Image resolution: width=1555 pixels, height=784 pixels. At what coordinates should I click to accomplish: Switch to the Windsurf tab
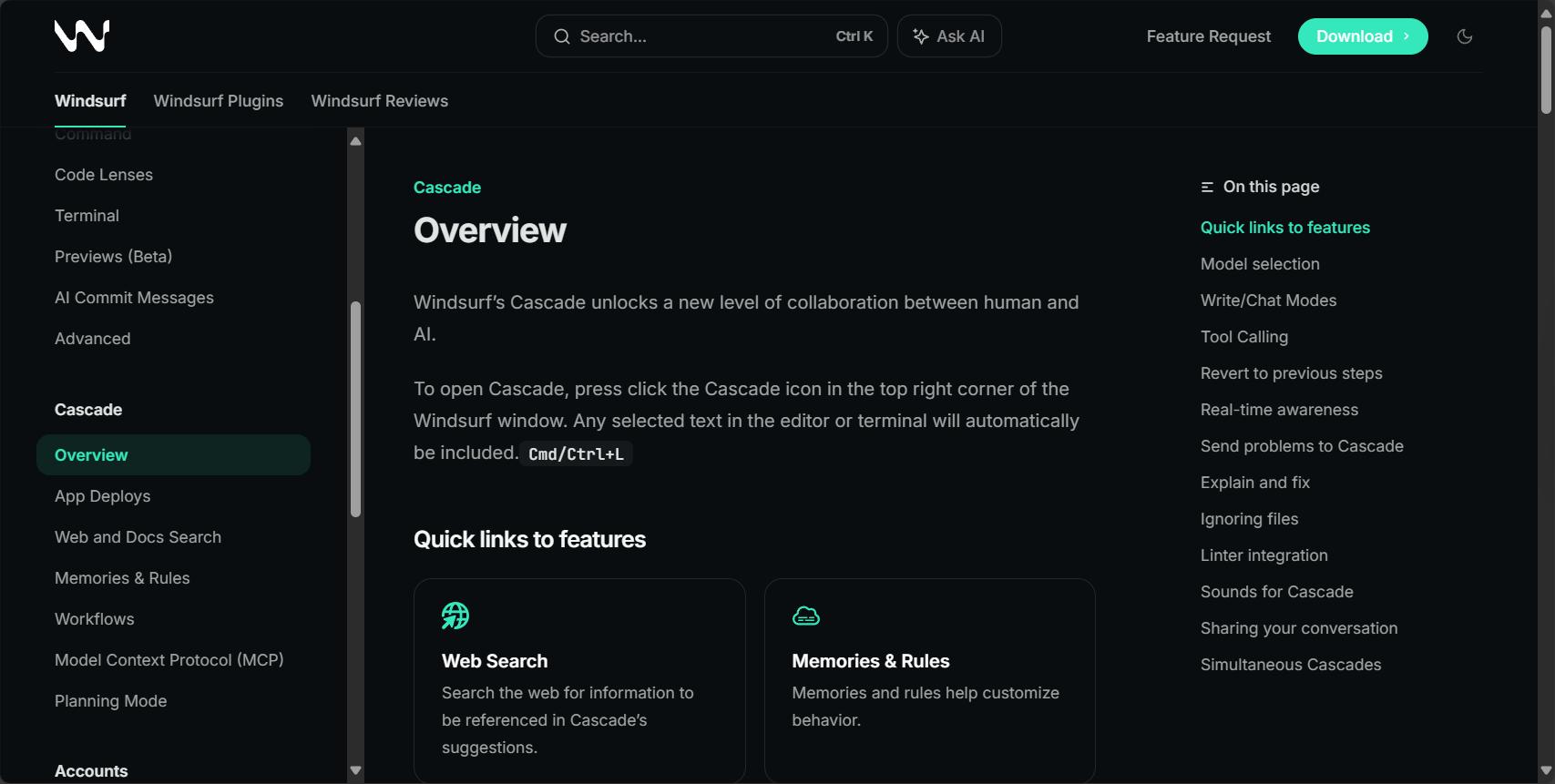90,101
